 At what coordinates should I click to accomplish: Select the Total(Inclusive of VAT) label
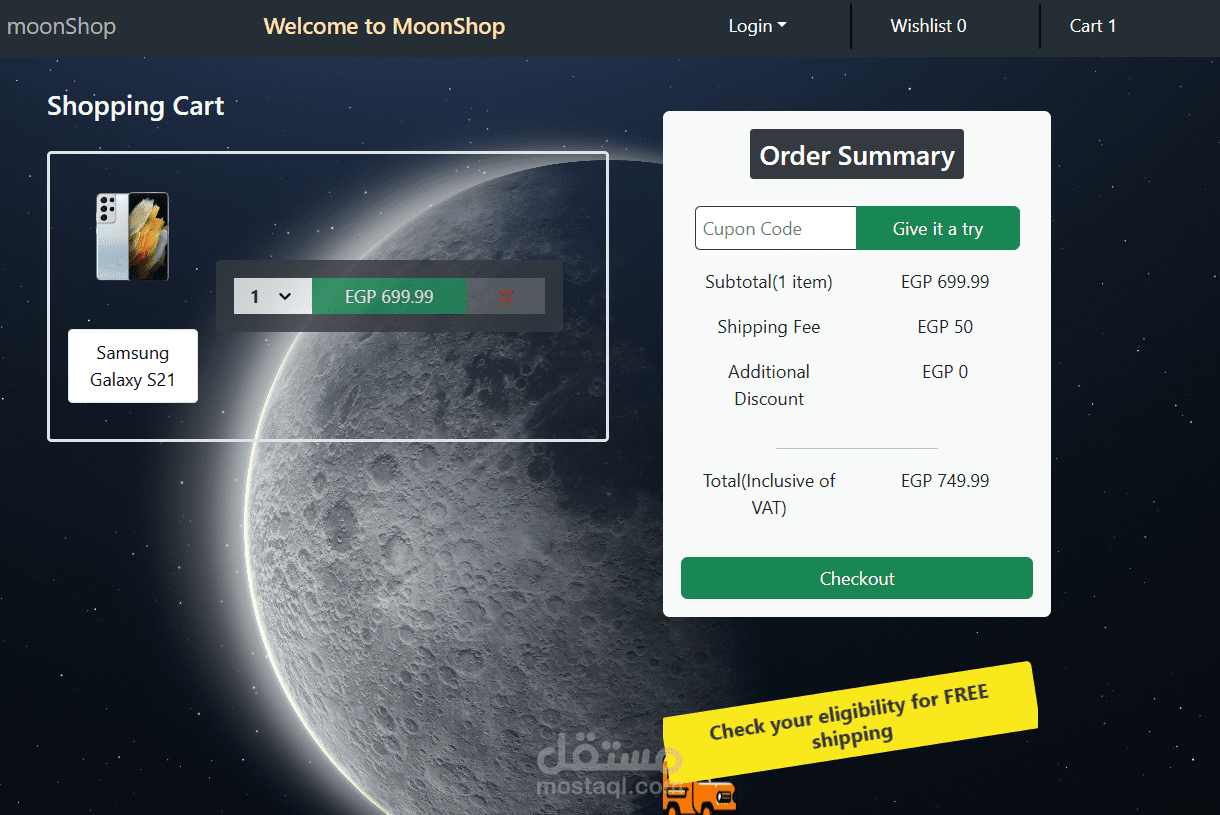click(x=769, y=494)
